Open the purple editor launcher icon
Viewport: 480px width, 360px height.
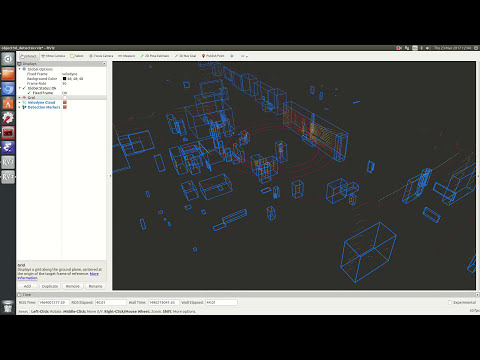tap(8, 147)
